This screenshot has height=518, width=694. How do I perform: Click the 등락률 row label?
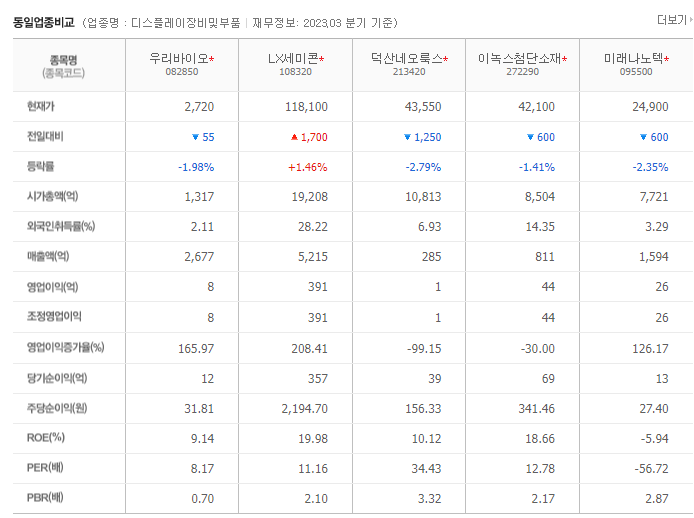[x=41, y=166]
